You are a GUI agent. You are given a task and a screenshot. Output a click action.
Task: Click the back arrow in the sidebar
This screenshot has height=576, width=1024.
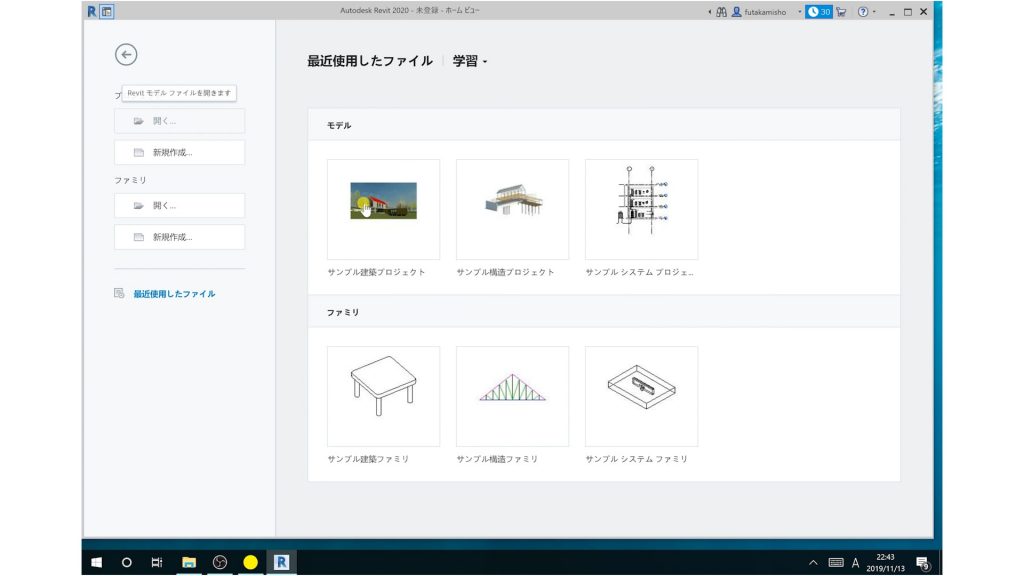click(x=125, y=55)
